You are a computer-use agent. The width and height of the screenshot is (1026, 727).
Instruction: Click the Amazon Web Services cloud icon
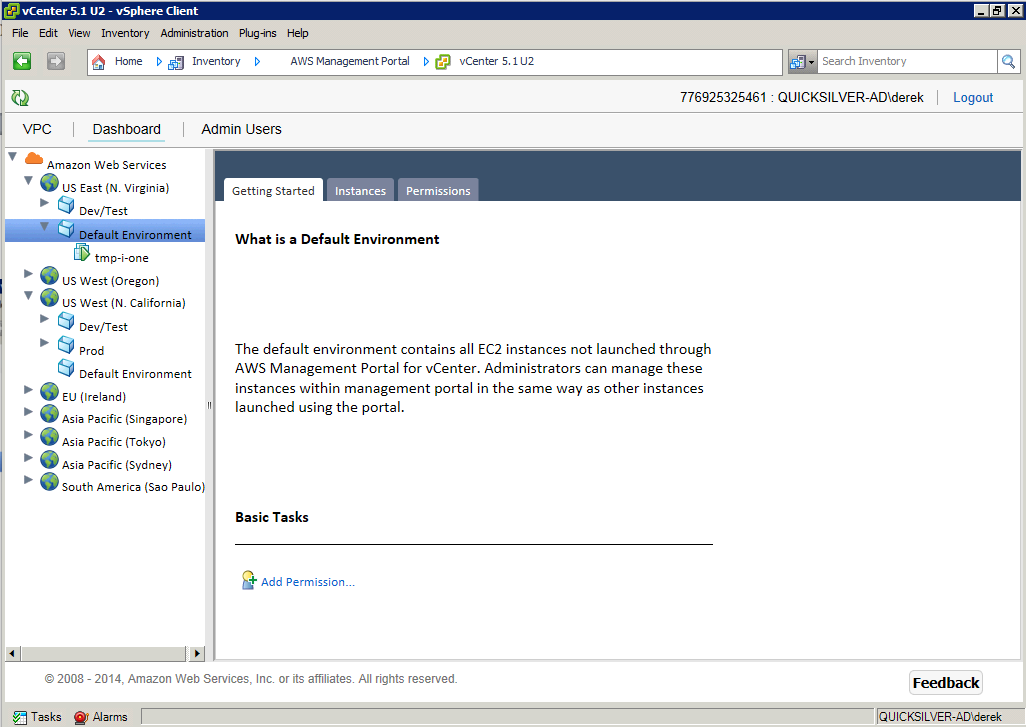point(34,160)
